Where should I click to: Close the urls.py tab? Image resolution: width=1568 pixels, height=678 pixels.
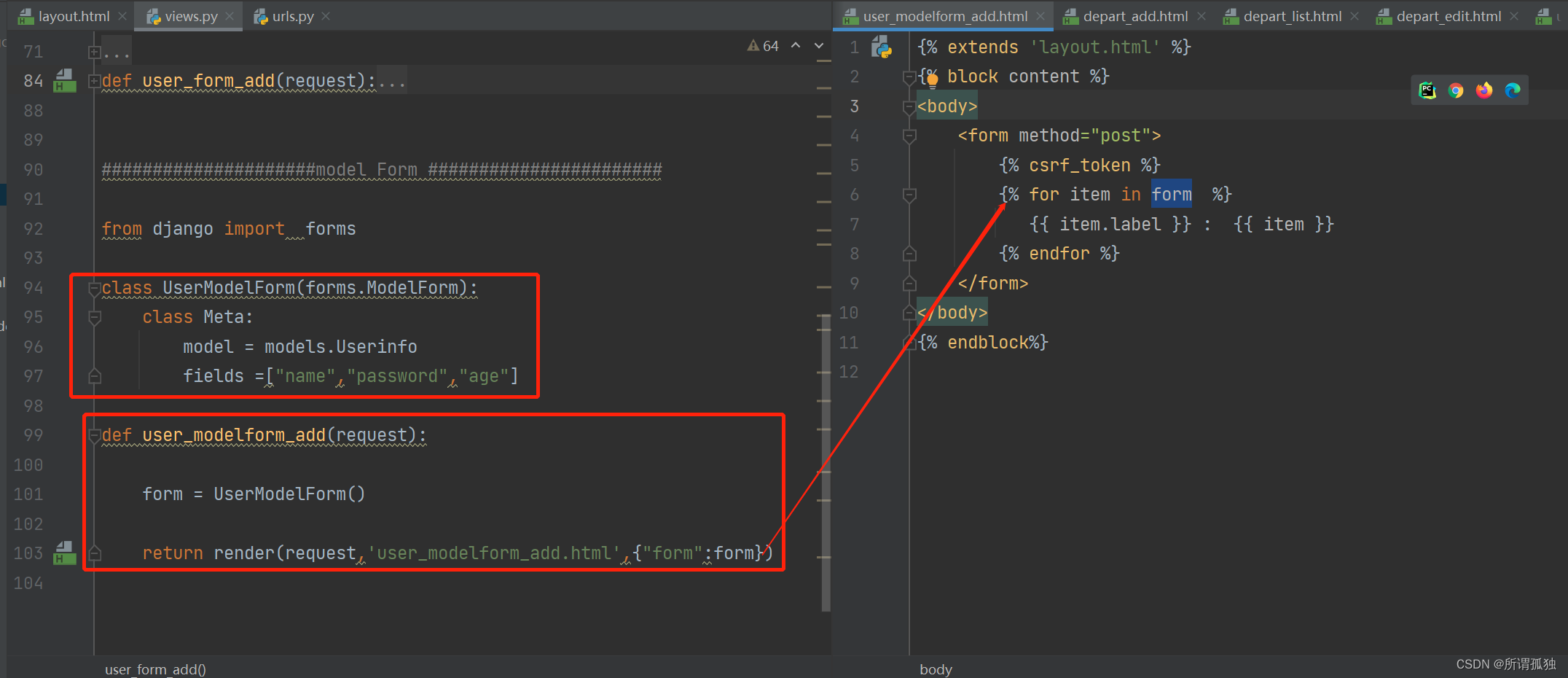pyautogui.click(x=326, y=16)
